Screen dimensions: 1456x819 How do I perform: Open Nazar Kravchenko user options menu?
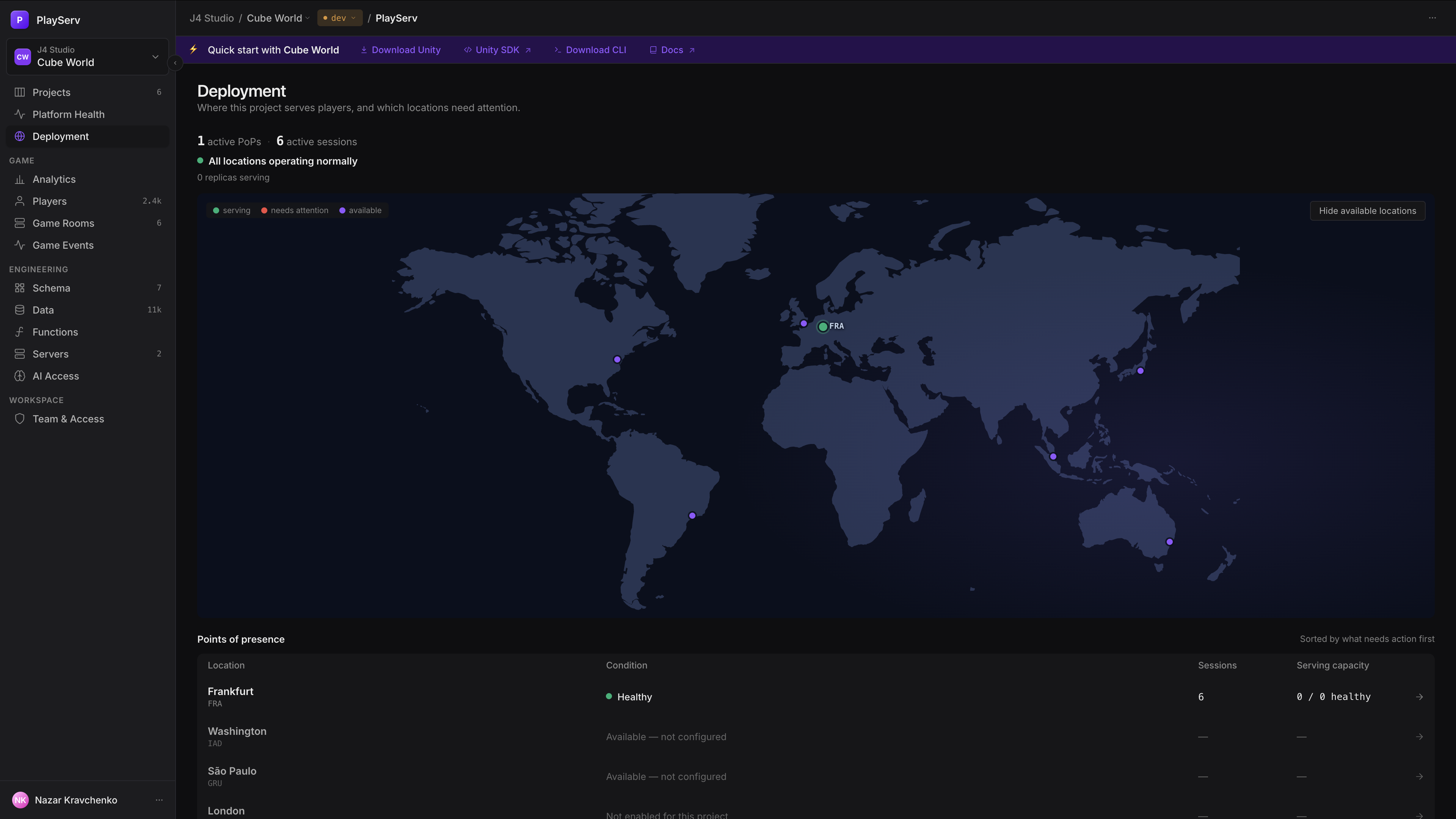[x=159, y=800]
